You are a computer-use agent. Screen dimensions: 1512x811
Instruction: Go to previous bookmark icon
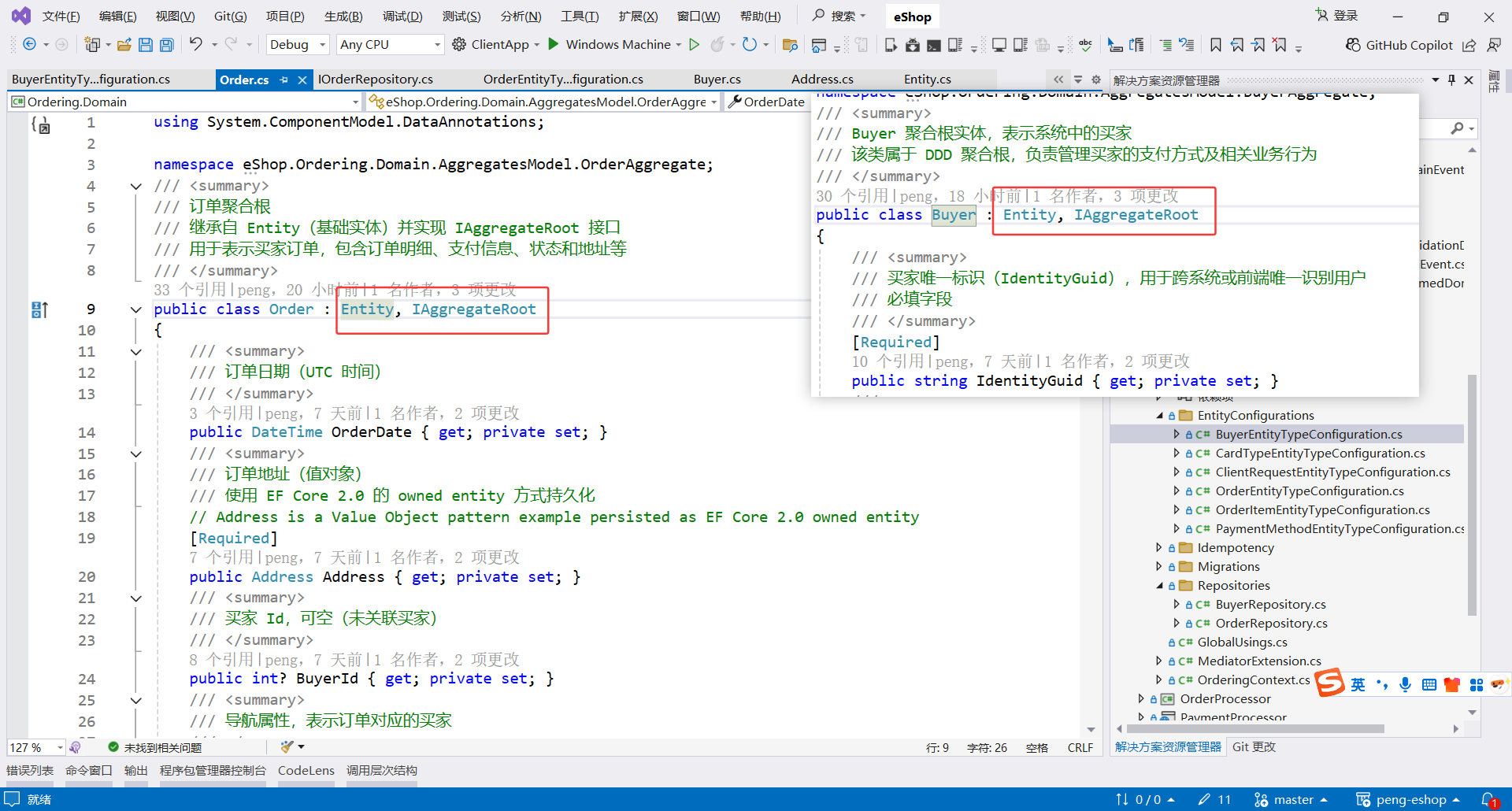pos(1237,45)
